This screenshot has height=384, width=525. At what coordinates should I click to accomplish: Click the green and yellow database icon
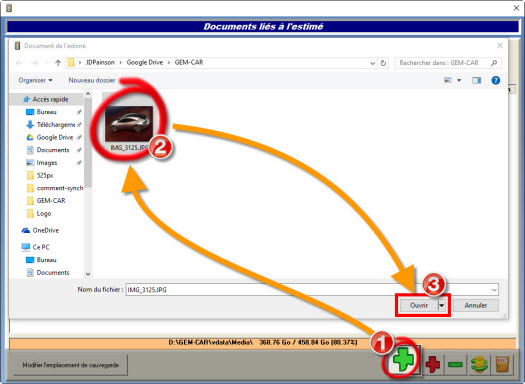pos(479,364)
